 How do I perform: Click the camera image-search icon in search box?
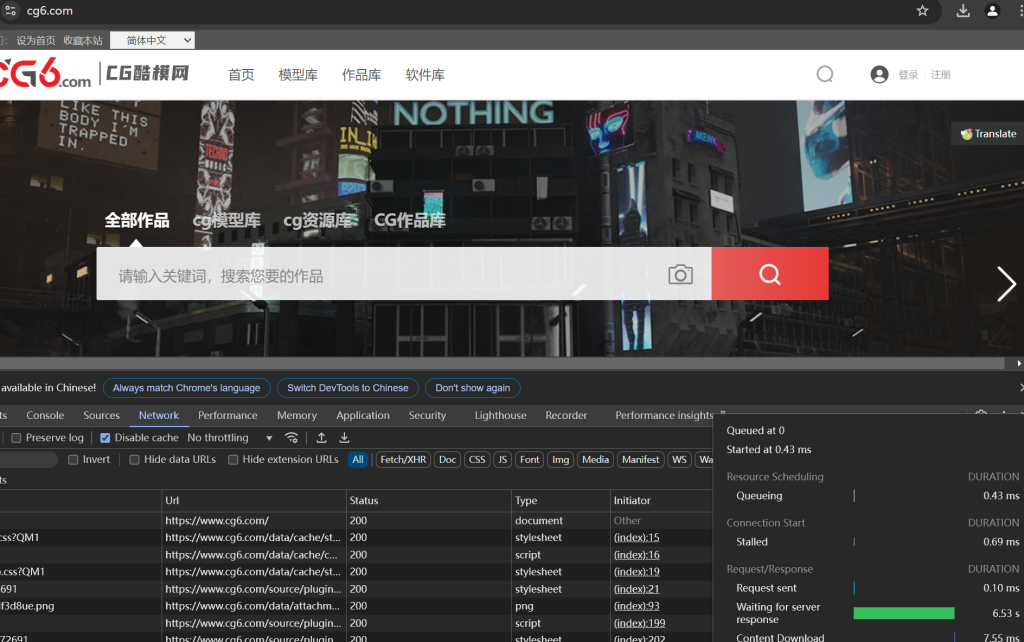pos(680,275)
